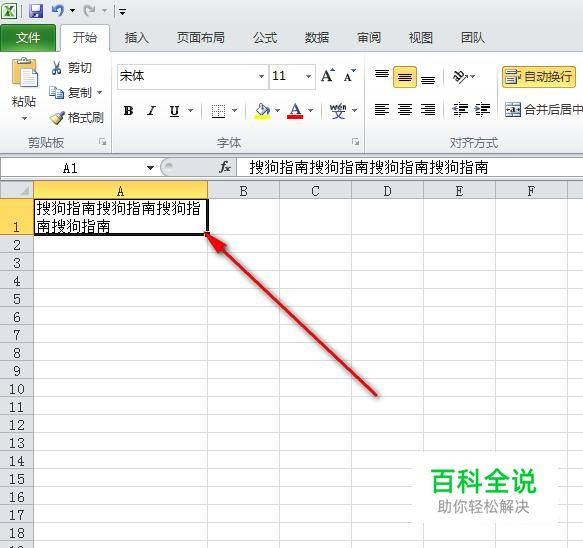Switch to the 数据 Data tab
Viewport: 583px width, 548px height.
[x=317, y=38]
